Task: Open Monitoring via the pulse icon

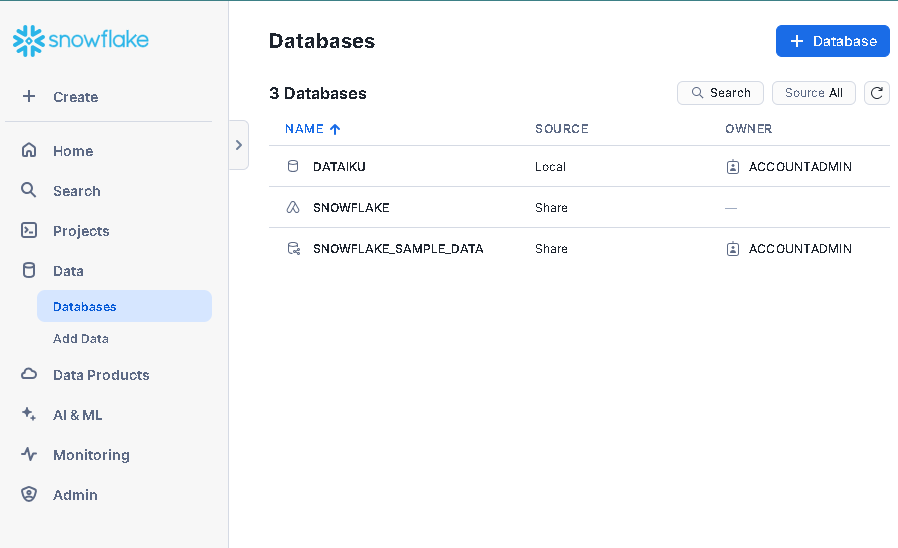Action: coord(29,455)
